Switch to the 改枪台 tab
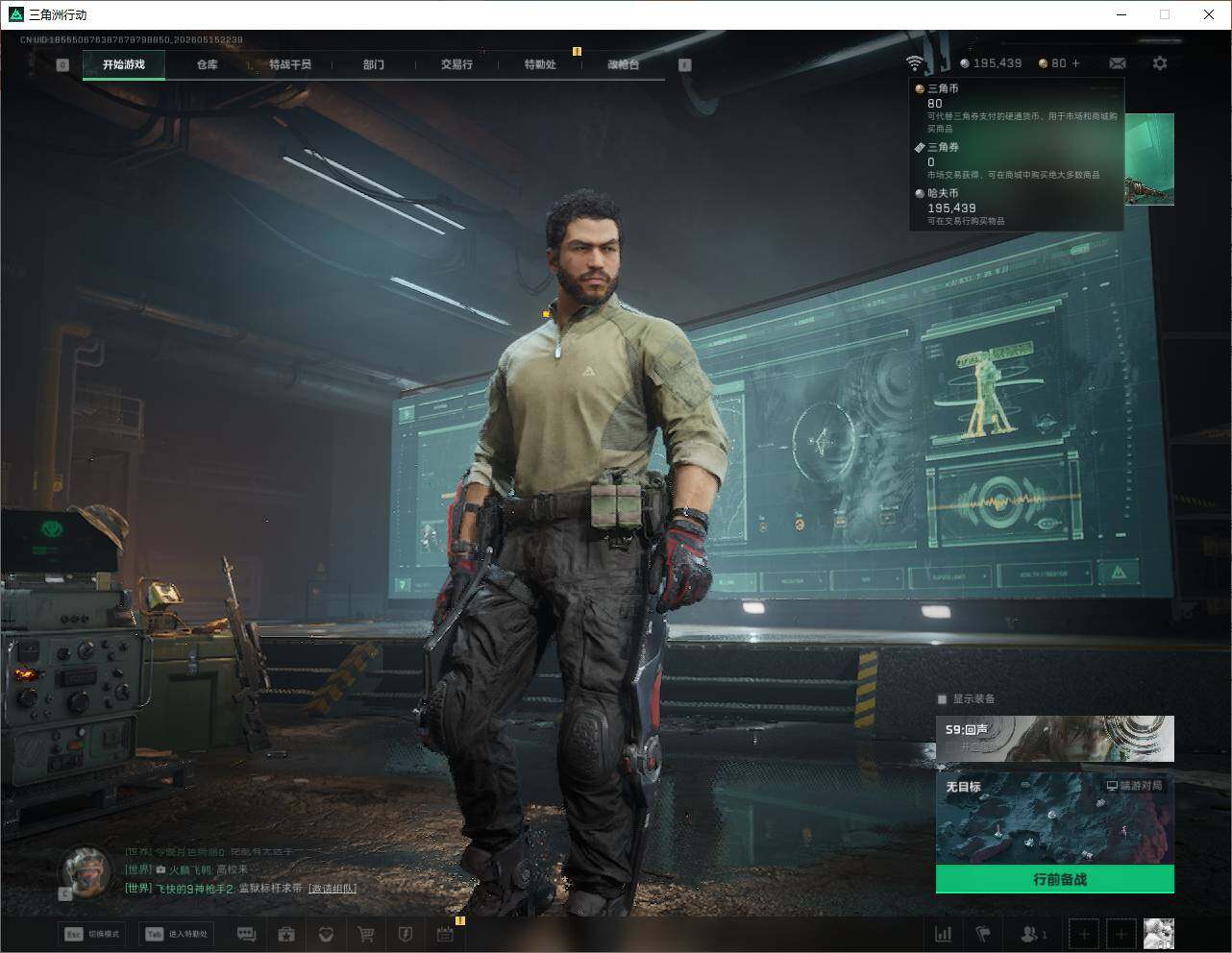This screenshot has width=1232, height=953. [623, 64]
